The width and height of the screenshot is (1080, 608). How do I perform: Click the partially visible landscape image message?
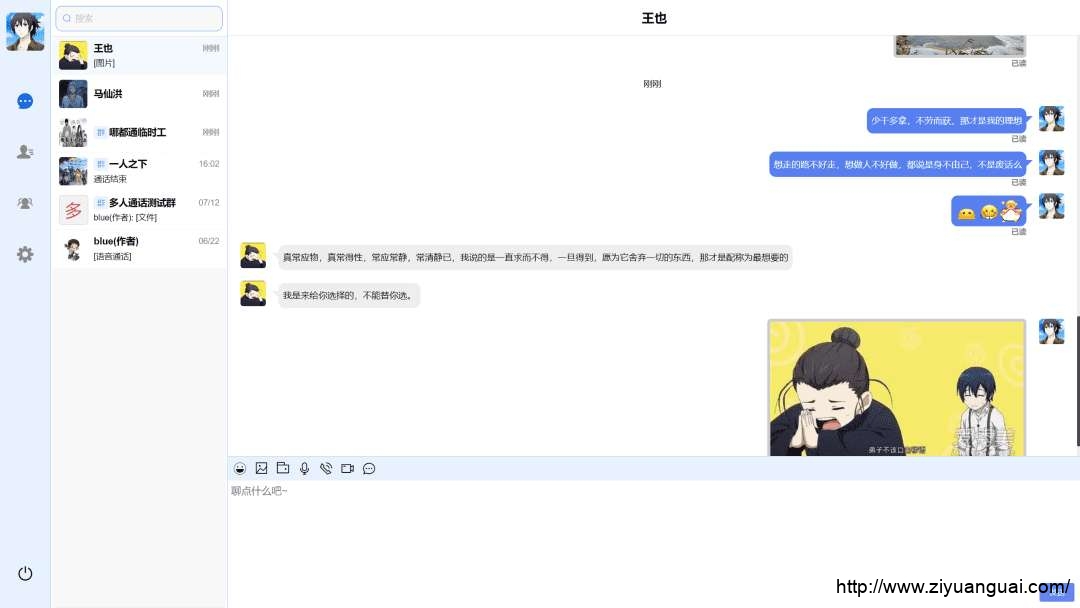pos(959,45)
